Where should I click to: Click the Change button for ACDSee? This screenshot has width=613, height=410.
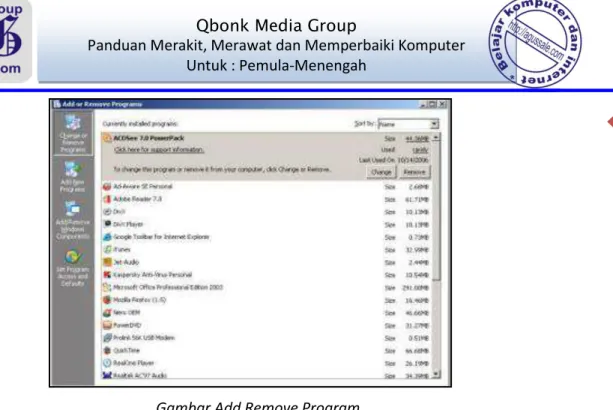pyautogui.click(x=381, y=172)
